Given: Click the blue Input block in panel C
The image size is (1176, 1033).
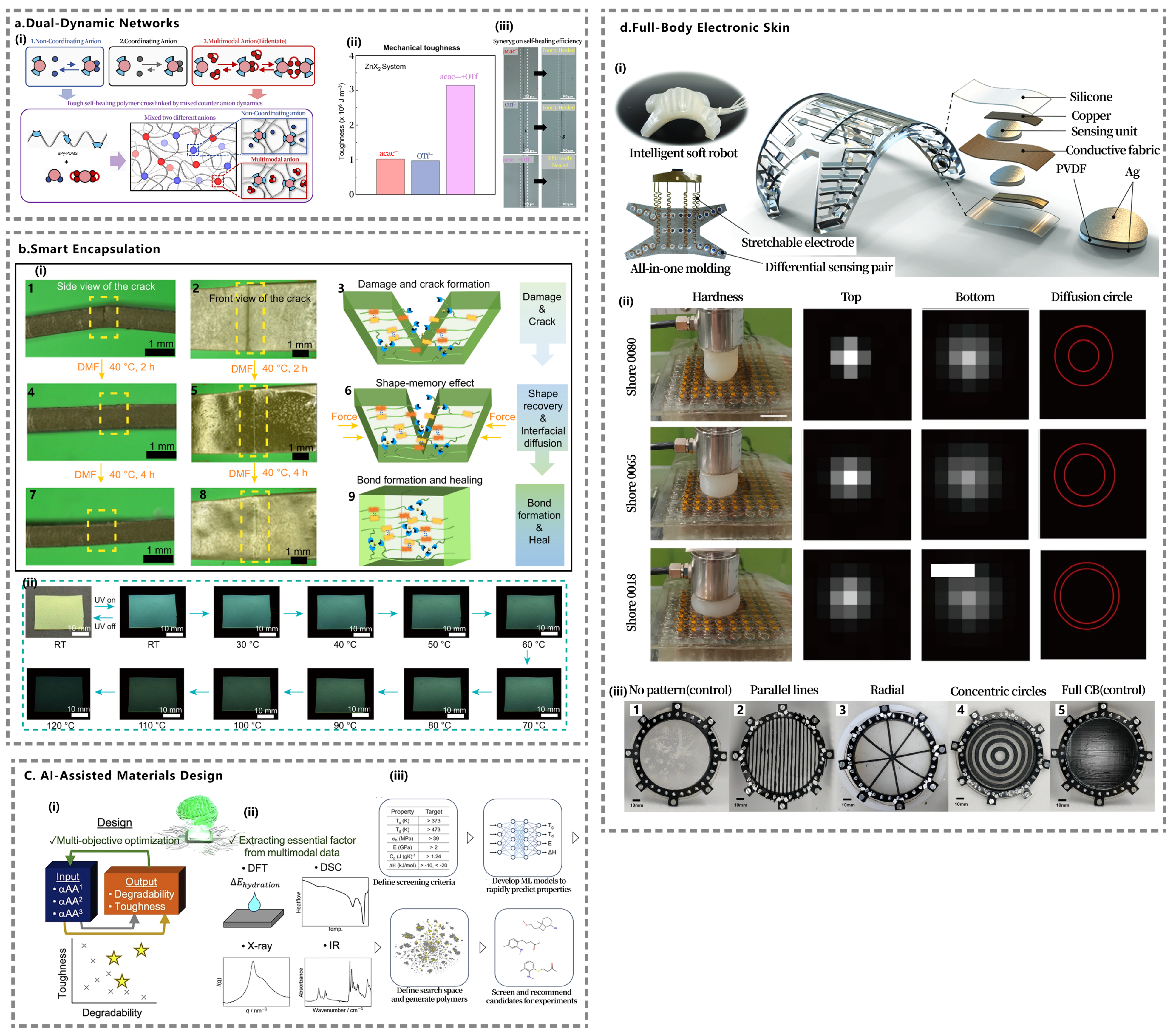Looking at the screenshot, I should point(71,892).
